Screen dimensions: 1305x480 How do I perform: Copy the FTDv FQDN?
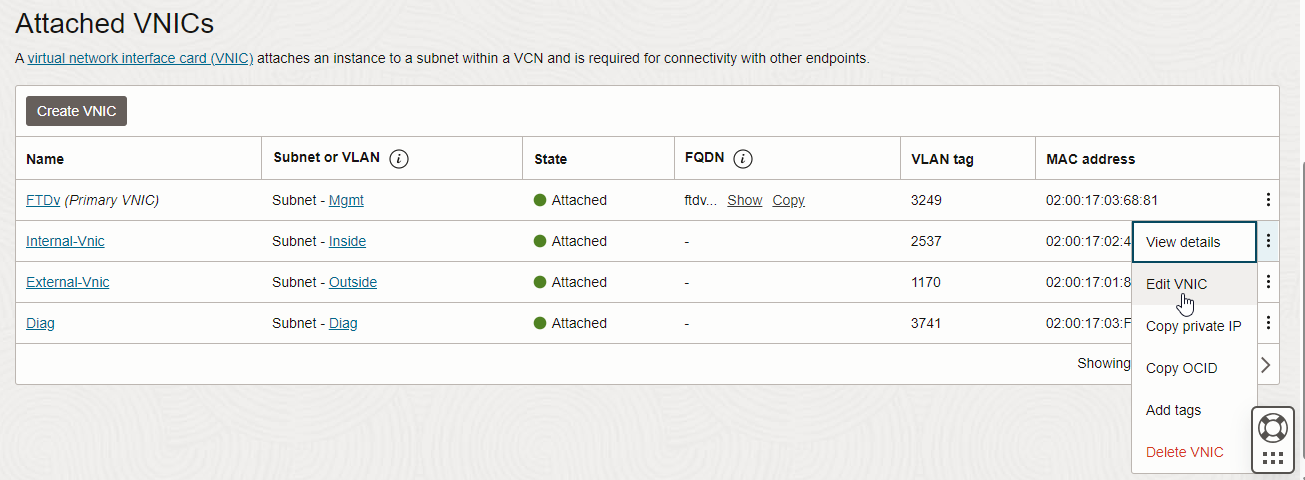click(788, 200)
